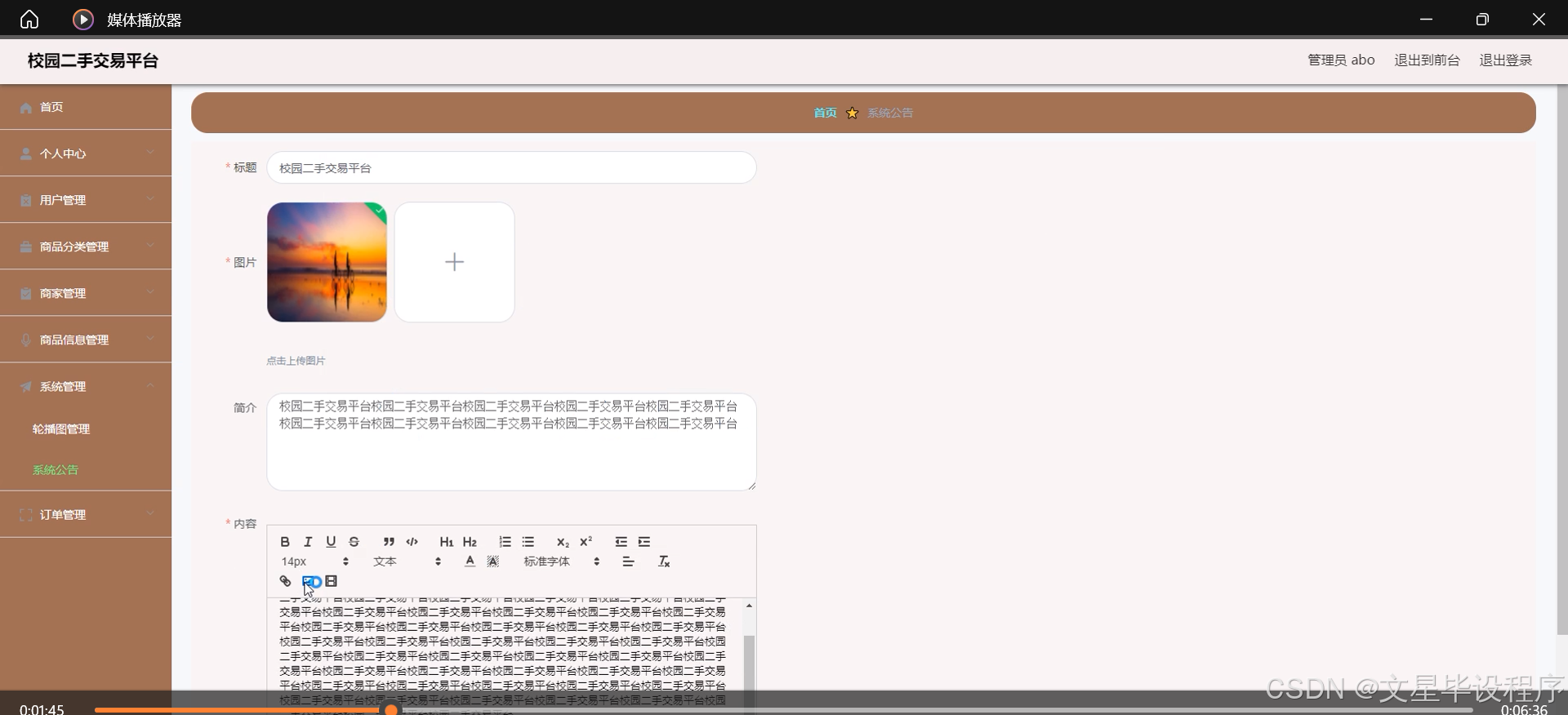Insert a blockquote in the editor
This screenshot has height=715, width=1568.
click(x=389, y=542)
